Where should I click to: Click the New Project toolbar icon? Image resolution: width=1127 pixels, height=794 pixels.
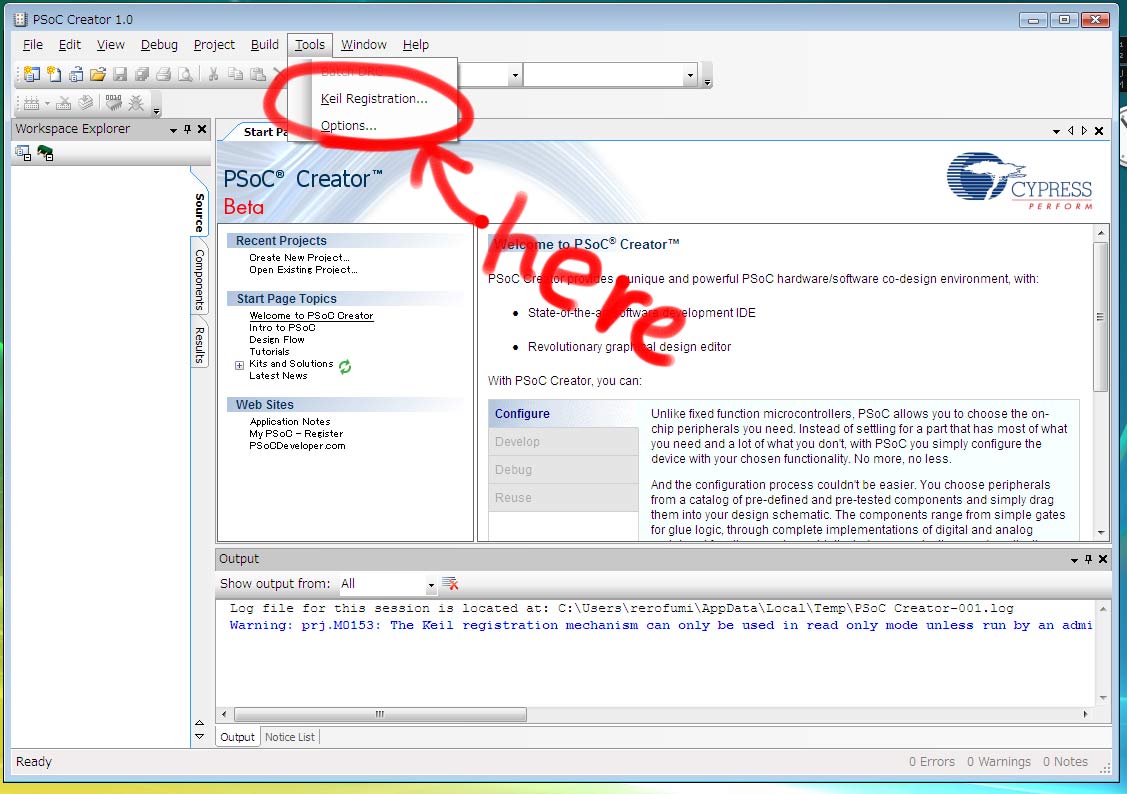tap(32, 74)
